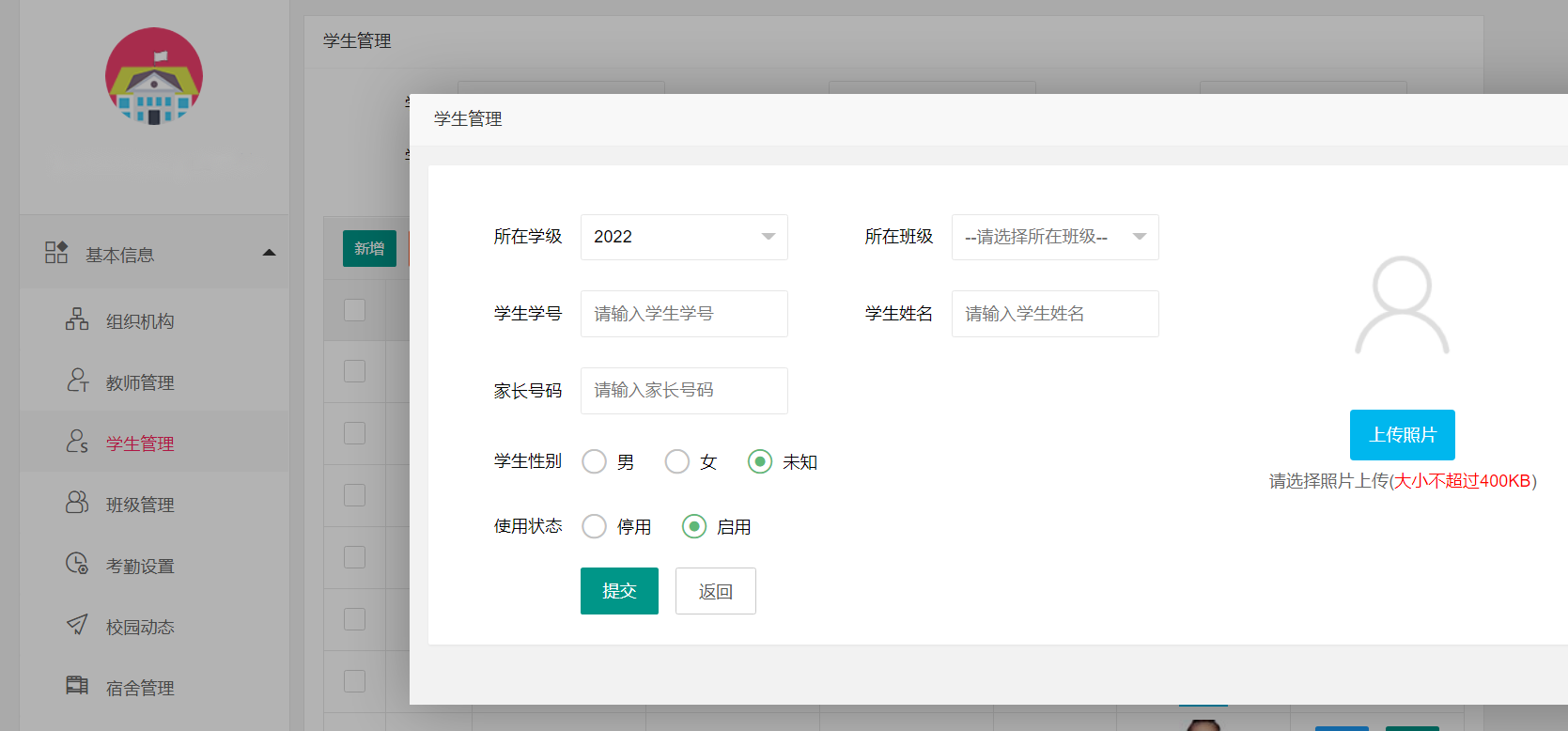1568x731 pixels.
Task: Click the 教师管理 teacher icon in sidebar
Action: (77, 381)
